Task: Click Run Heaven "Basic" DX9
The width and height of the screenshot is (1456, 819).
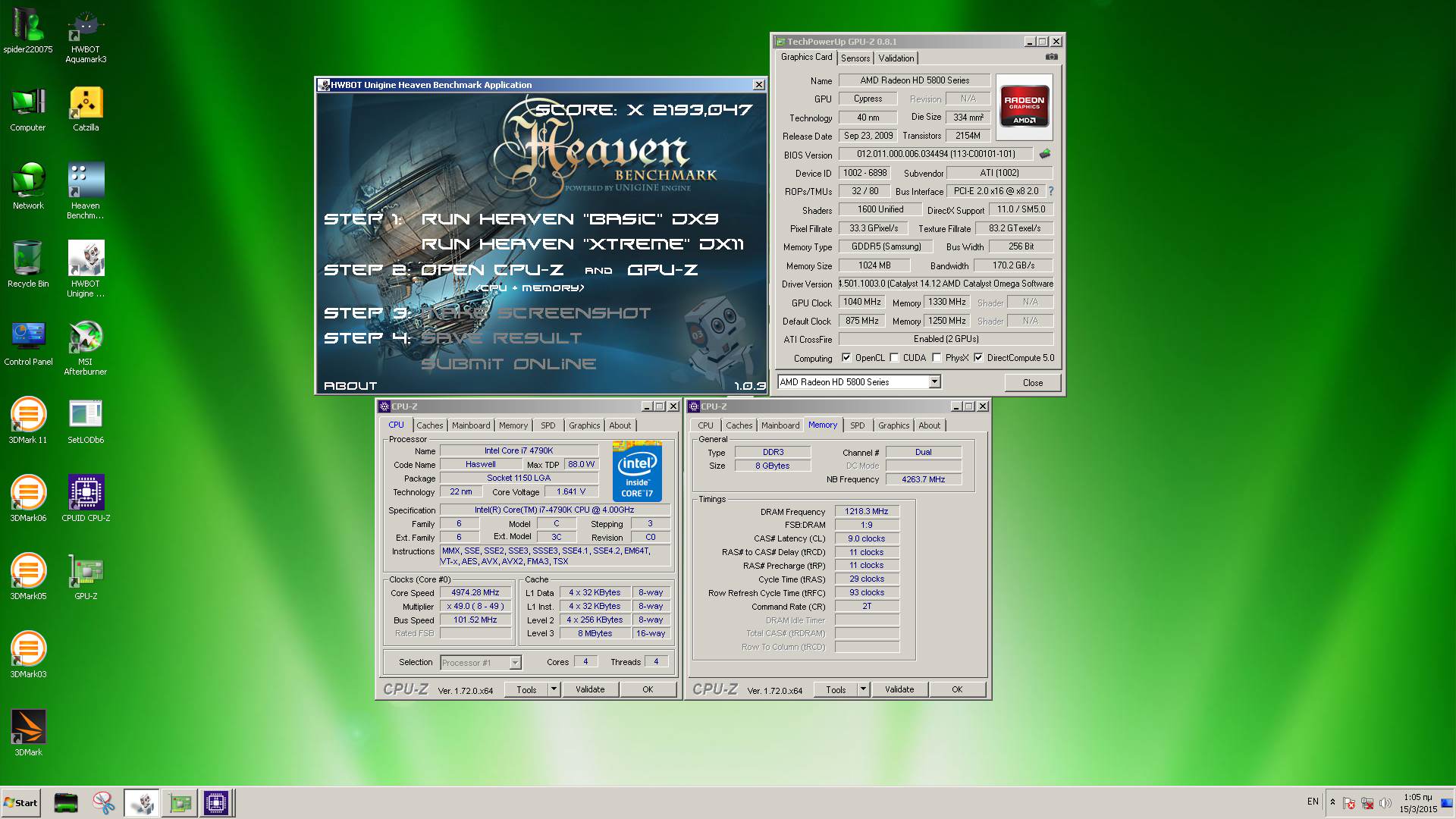Action: point(570,219)
